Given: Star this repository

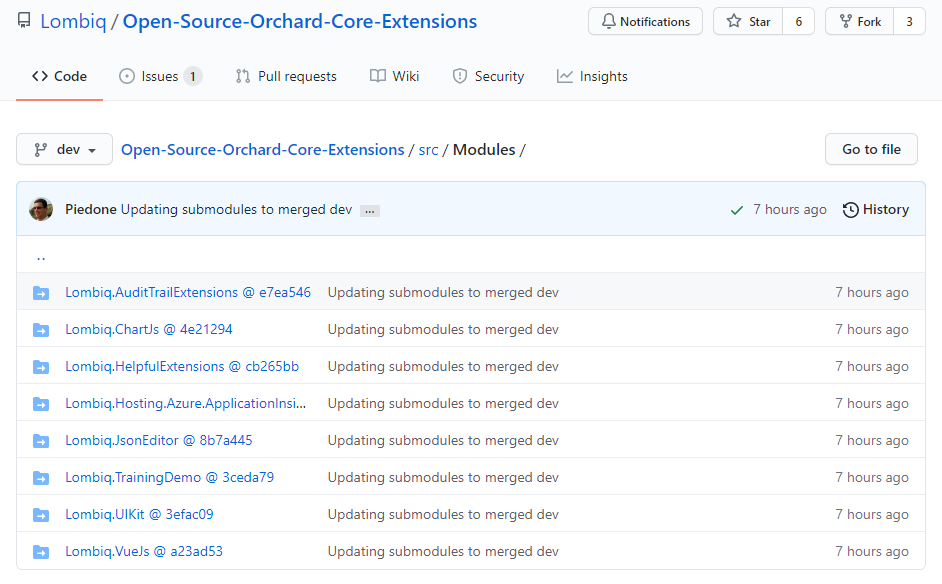Looking at the screenshot, I should (748, 22).
